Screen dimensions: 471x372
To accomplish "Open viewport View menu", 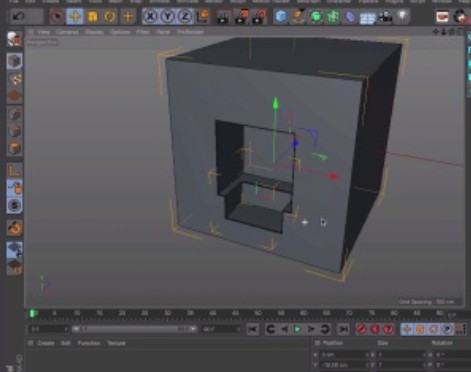I will [44, 32].
